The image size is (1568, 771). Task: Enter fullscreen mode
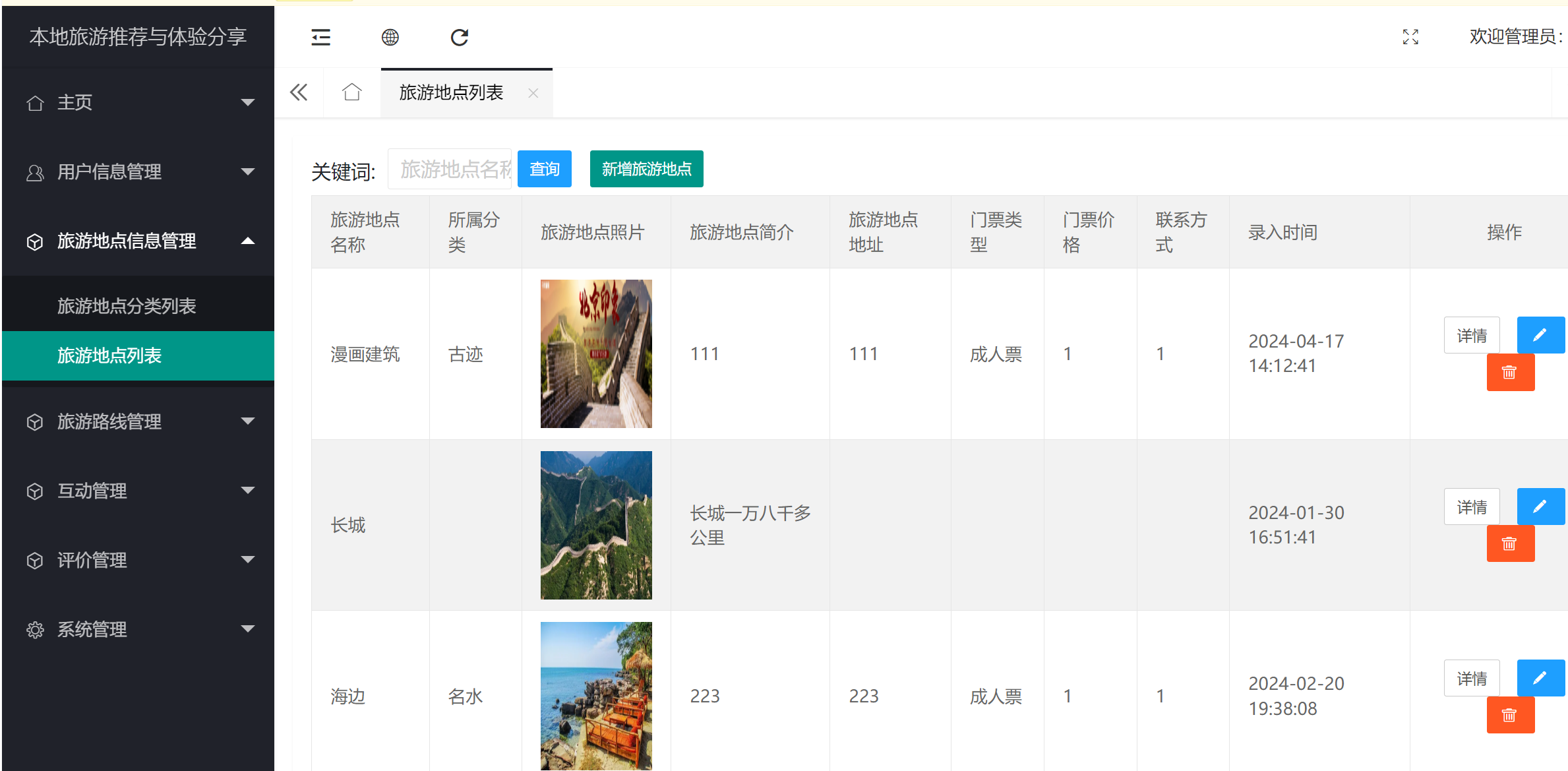coord(1411,38)
